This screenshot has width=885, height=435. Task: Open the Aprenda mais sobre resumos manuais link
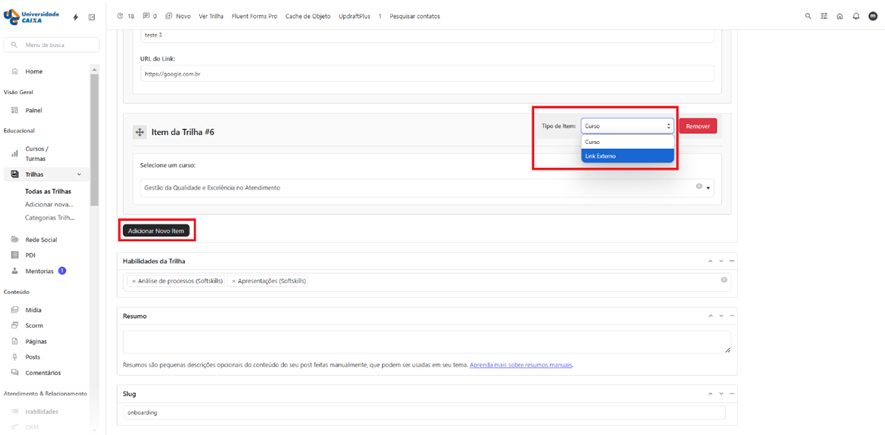521,365
